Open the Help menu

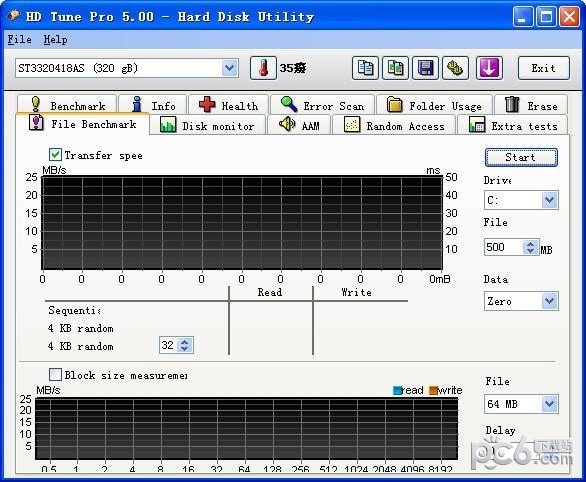tap(55, 39)
